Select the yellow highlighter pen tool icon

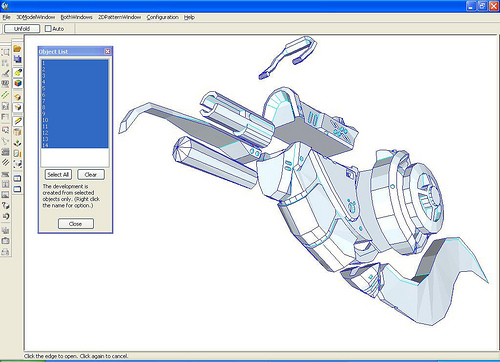(18, 72)
